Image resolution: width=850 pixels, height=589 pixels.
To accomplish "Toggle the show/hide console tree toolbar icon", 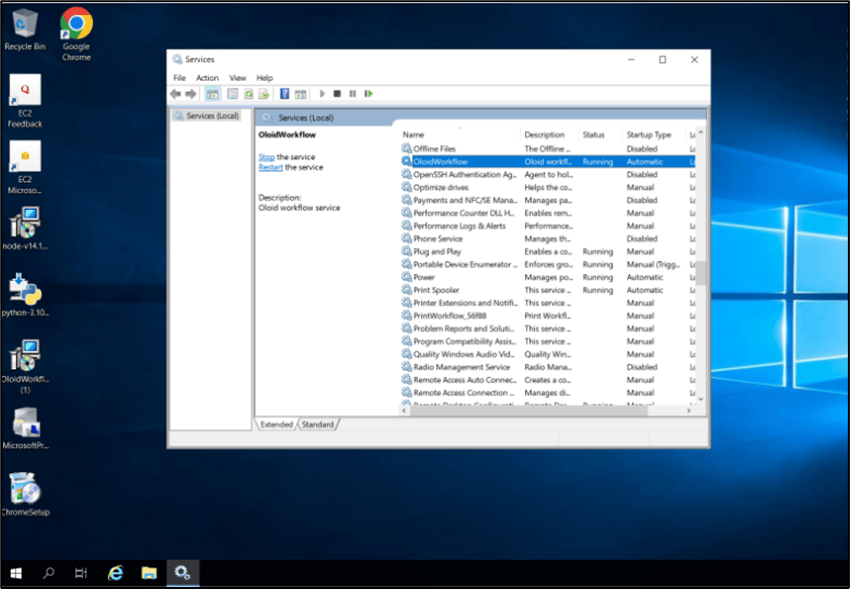I will pyautogui.click(x=212, y=94).
